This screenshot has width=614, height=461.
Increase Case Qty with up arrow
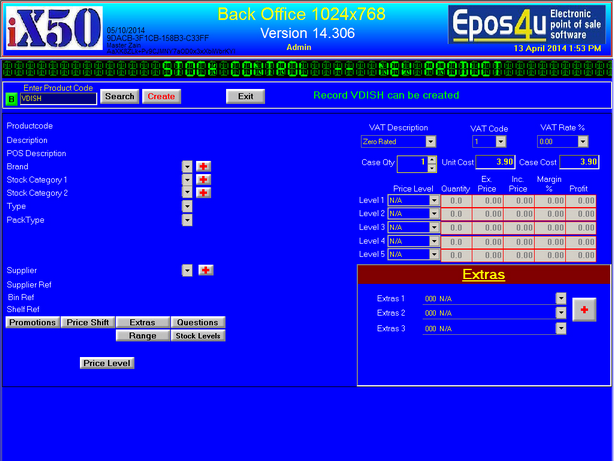click(x=432, y=160)
